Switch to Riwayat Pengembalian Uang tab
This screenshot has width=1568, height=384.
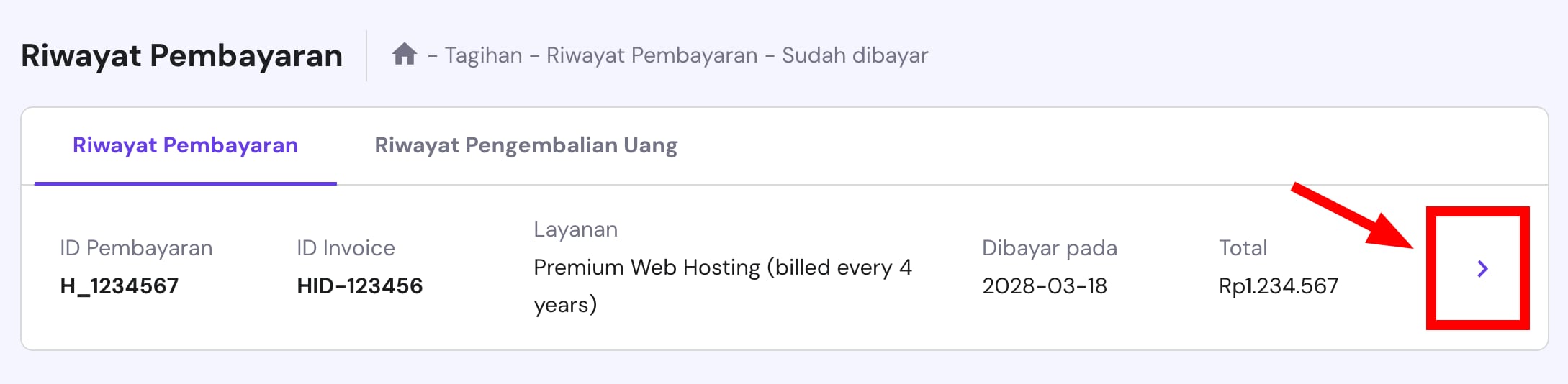(526, 145)
